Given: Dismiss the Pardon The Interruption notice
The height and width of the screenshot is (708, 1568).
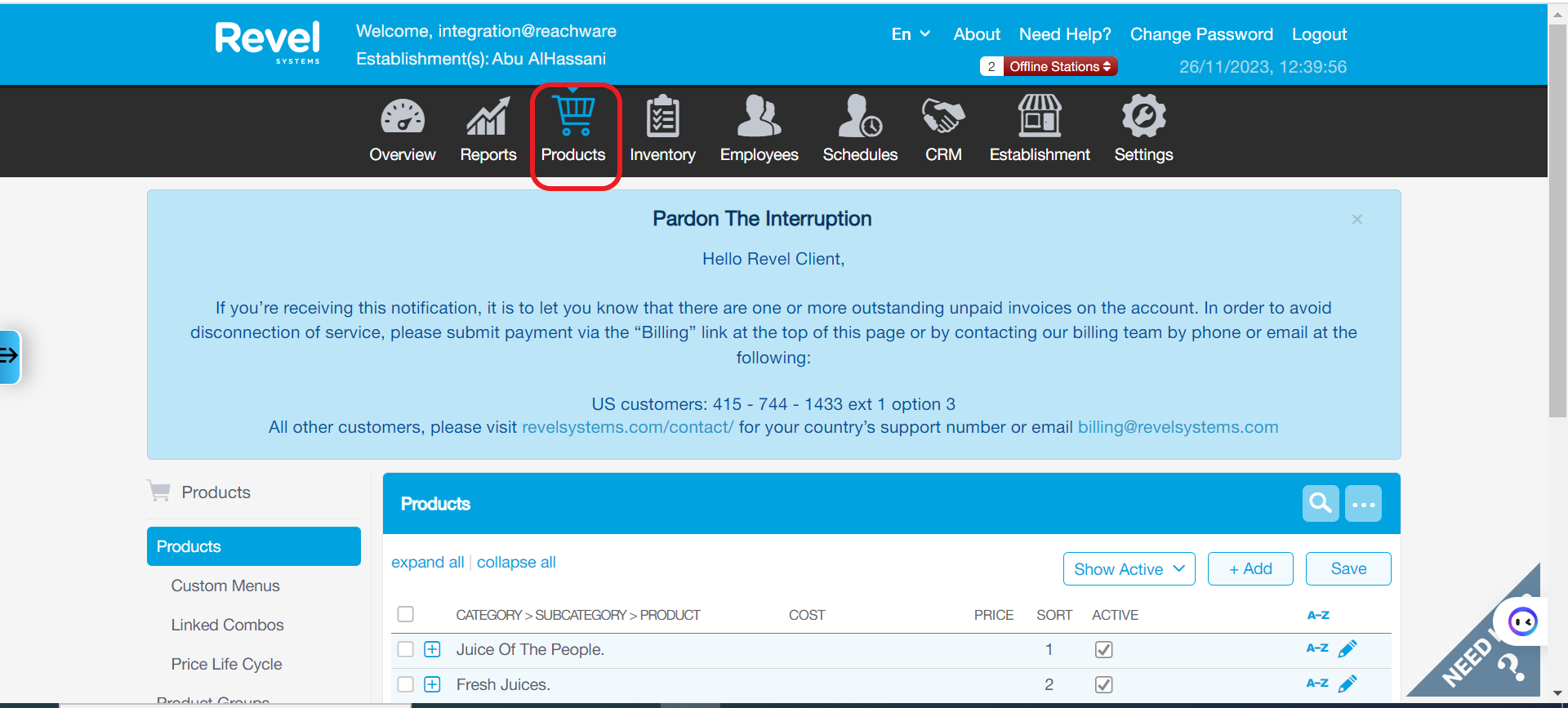Looking at the screenshot, I should pos(1356,219).
